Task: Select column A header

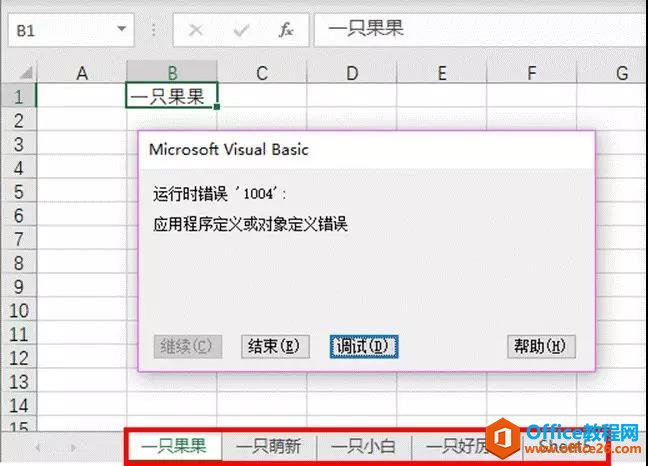Action: coord(82,73)
